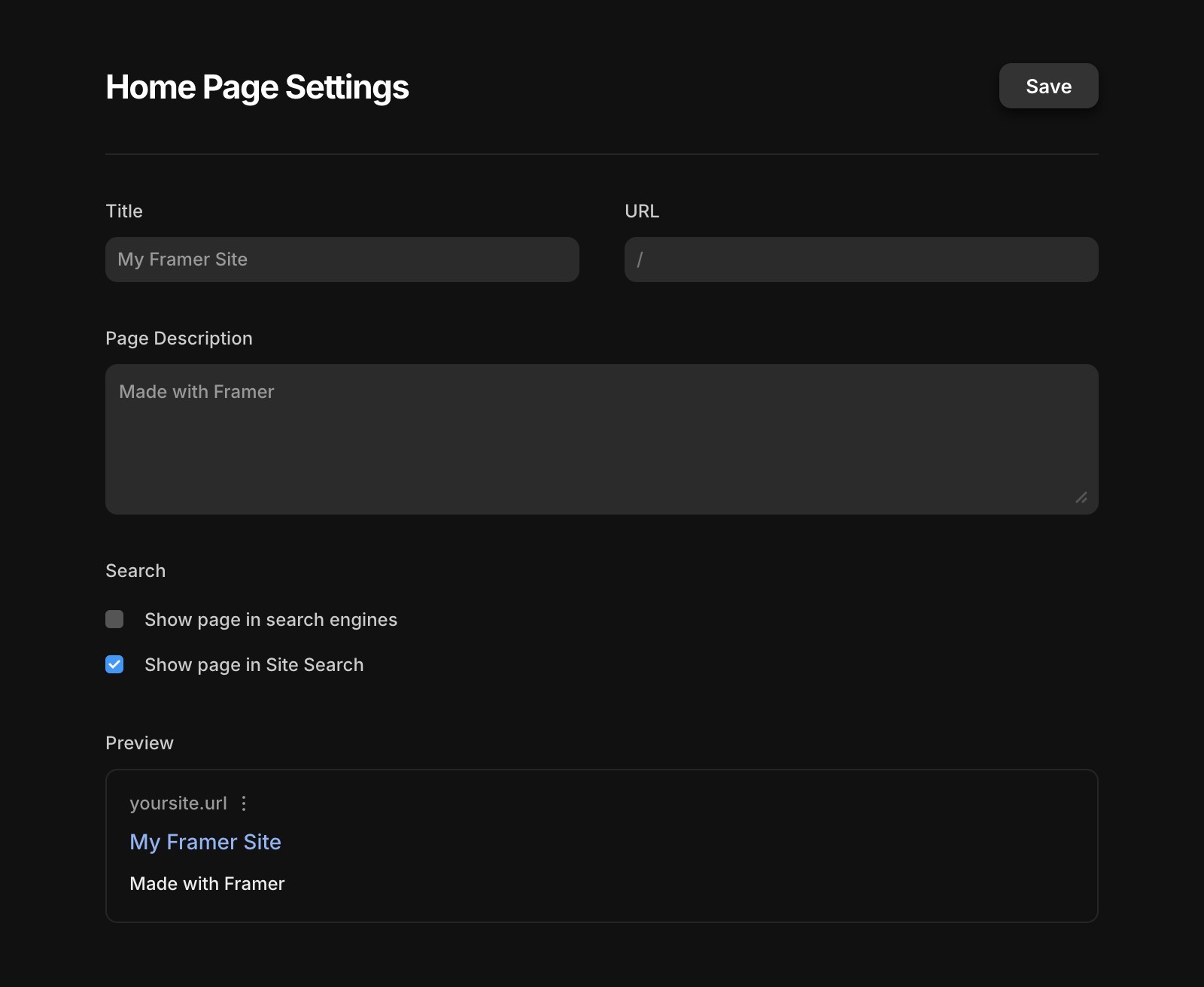Click the slash placeholder in the URL field
Viewport: 1204px width, 987px height.
tap(640, 259)
